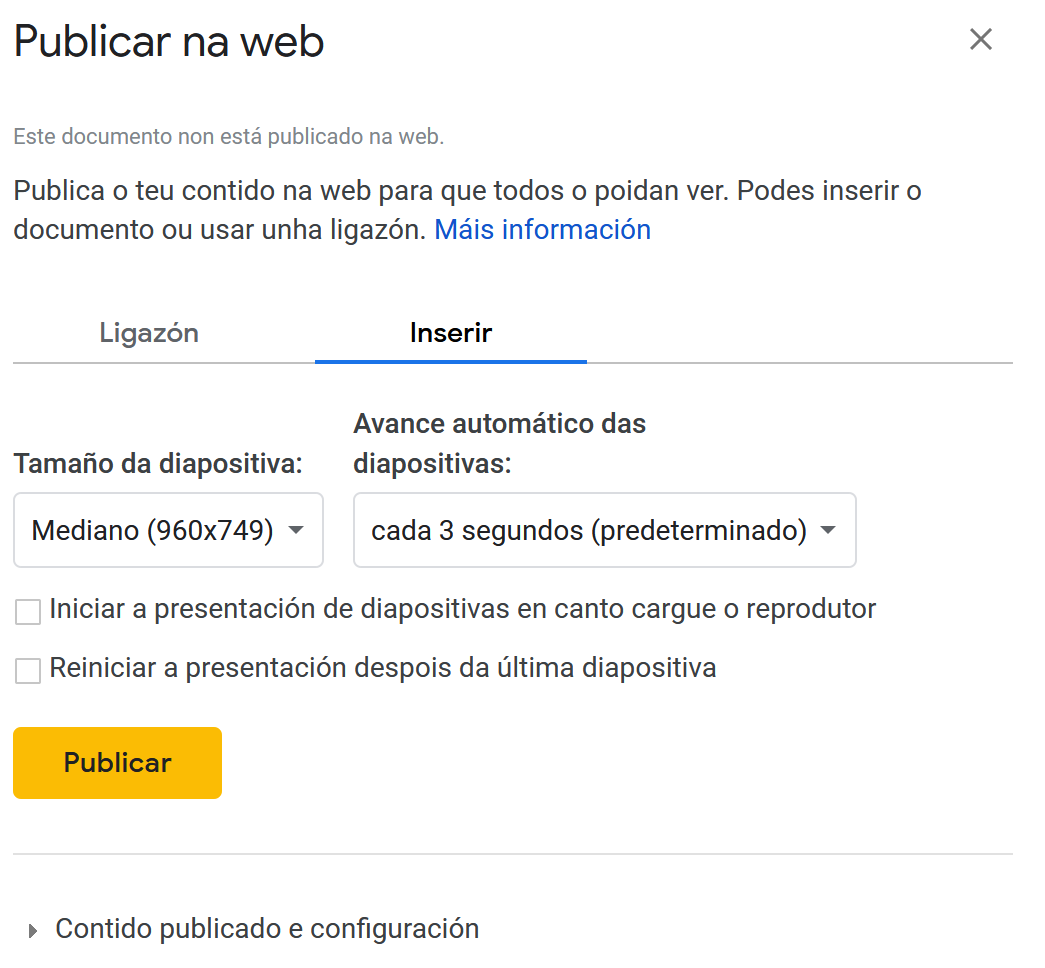The height and width of the screenshot is (968, 1045).
Task: Enable the Iniciar a presentación checkbox
Action: tap(28, 611)
